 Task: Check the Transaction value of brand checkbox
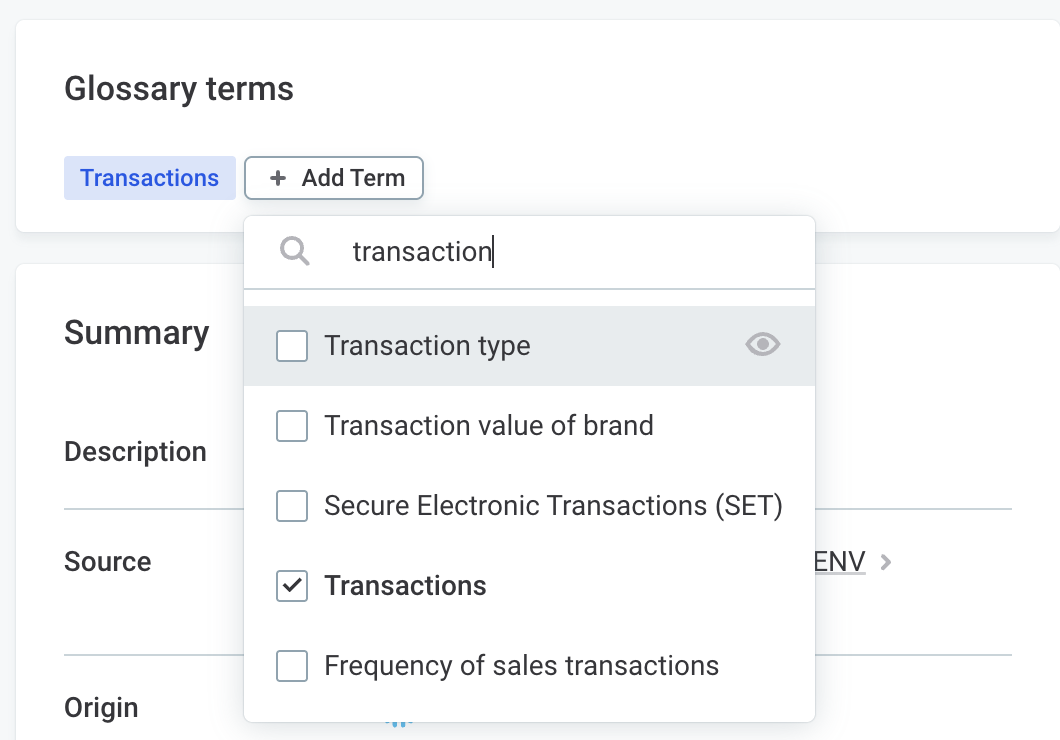click(x=291, y=425)
